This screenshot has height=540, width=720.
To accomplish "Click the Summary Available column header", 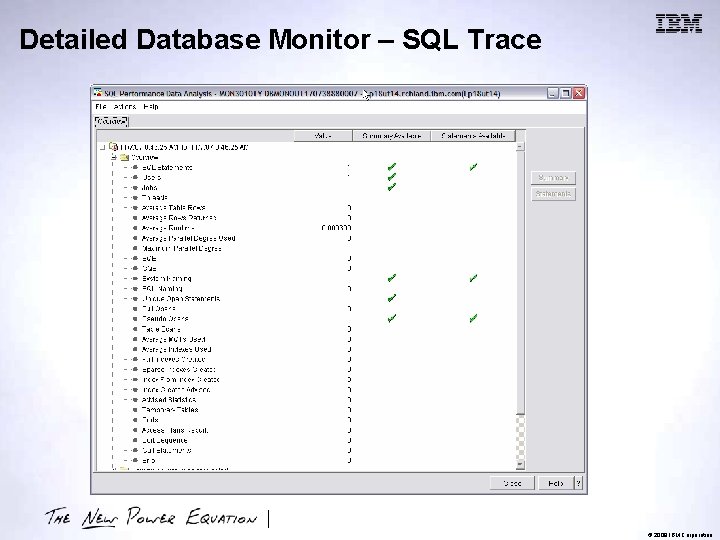I will [x=391, y=136].
